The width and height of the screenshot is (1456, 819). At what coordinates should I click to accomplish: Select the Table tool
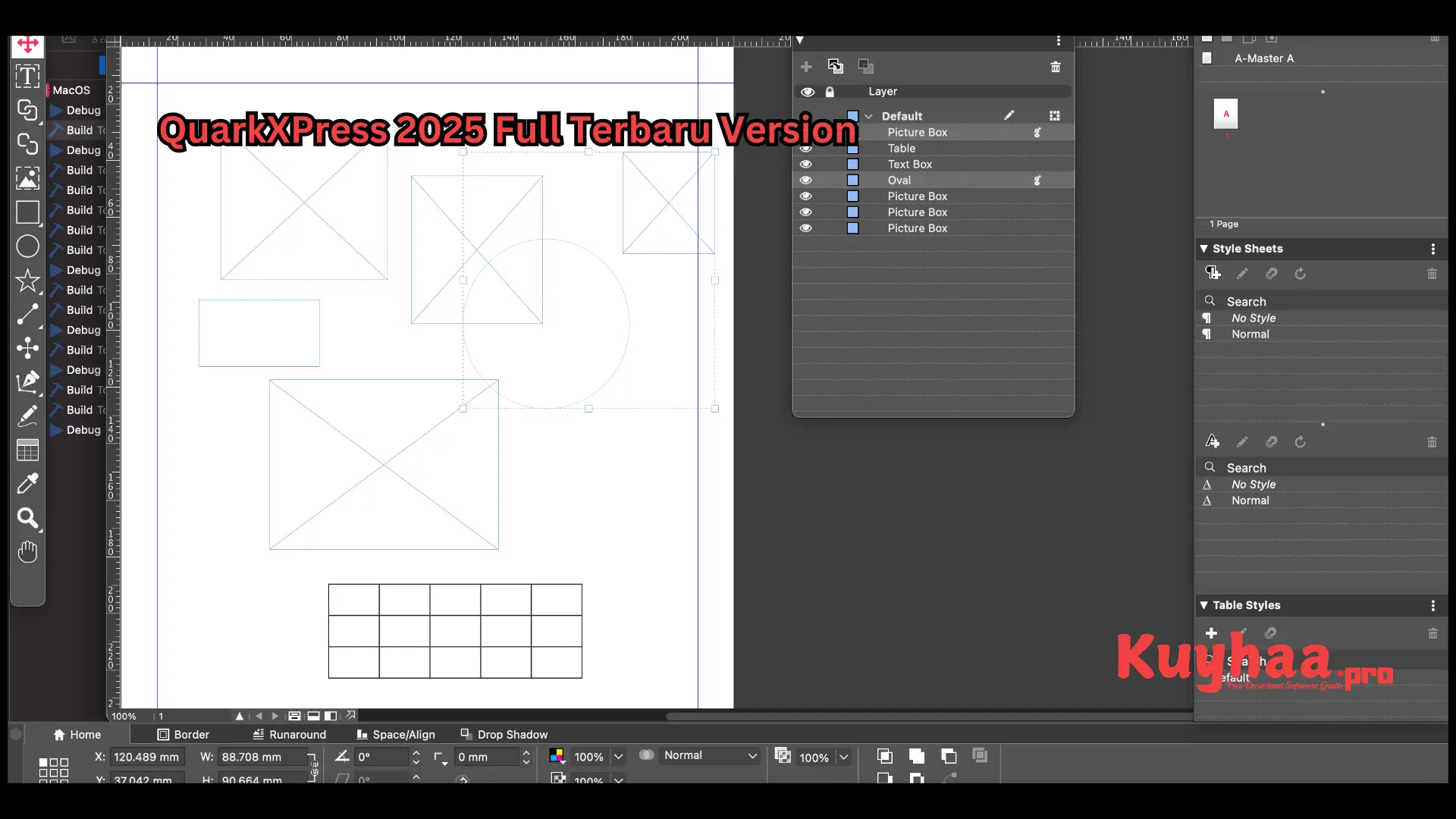(x=27, y=450)
